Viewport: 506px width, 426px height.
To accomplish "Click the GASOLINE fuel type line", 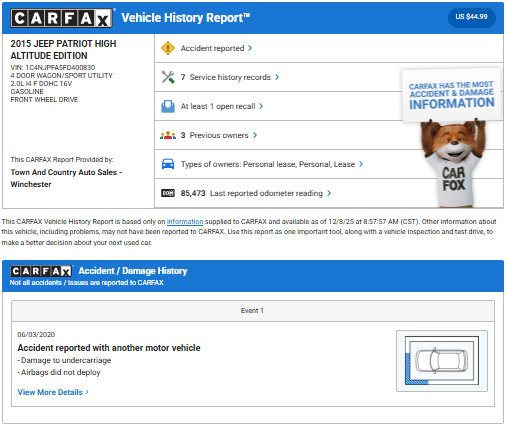I will [27, 92].
